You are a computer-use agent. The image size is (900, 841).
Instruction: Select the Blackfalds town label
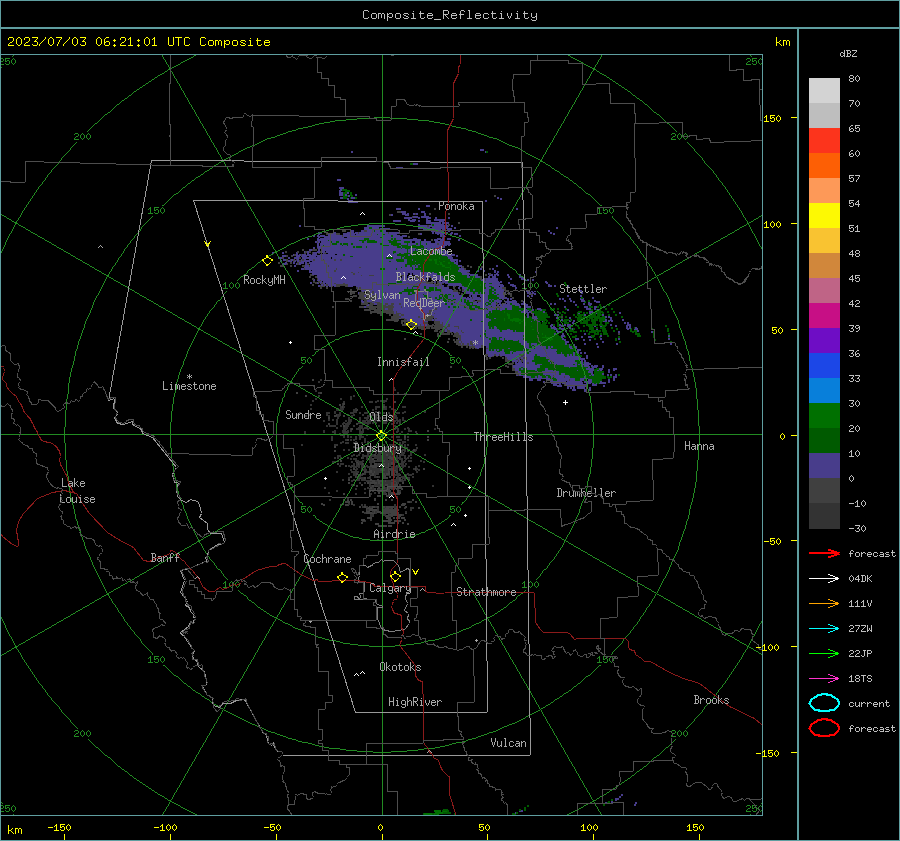click(425, 277)
